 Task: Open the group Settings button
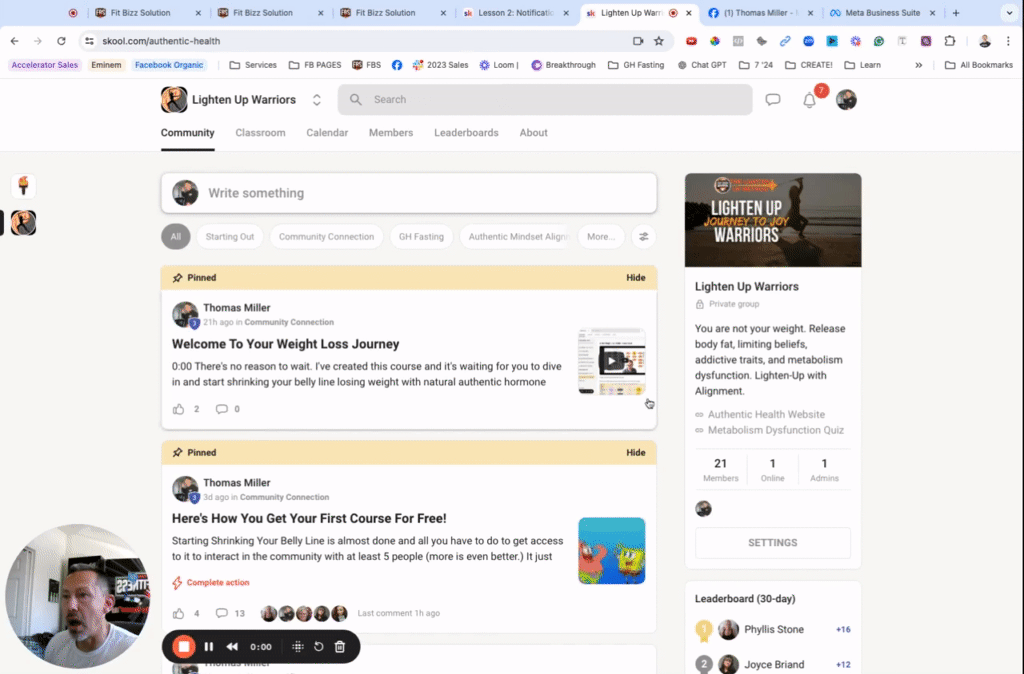tap(772, 541)
